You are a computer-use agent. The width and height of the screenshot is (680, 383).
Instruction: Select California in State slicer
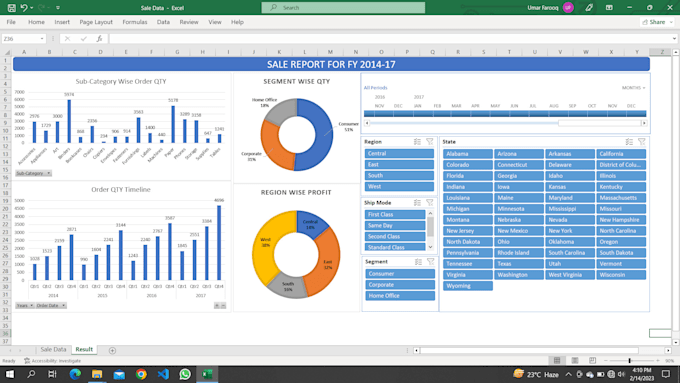tap(621, 154)
